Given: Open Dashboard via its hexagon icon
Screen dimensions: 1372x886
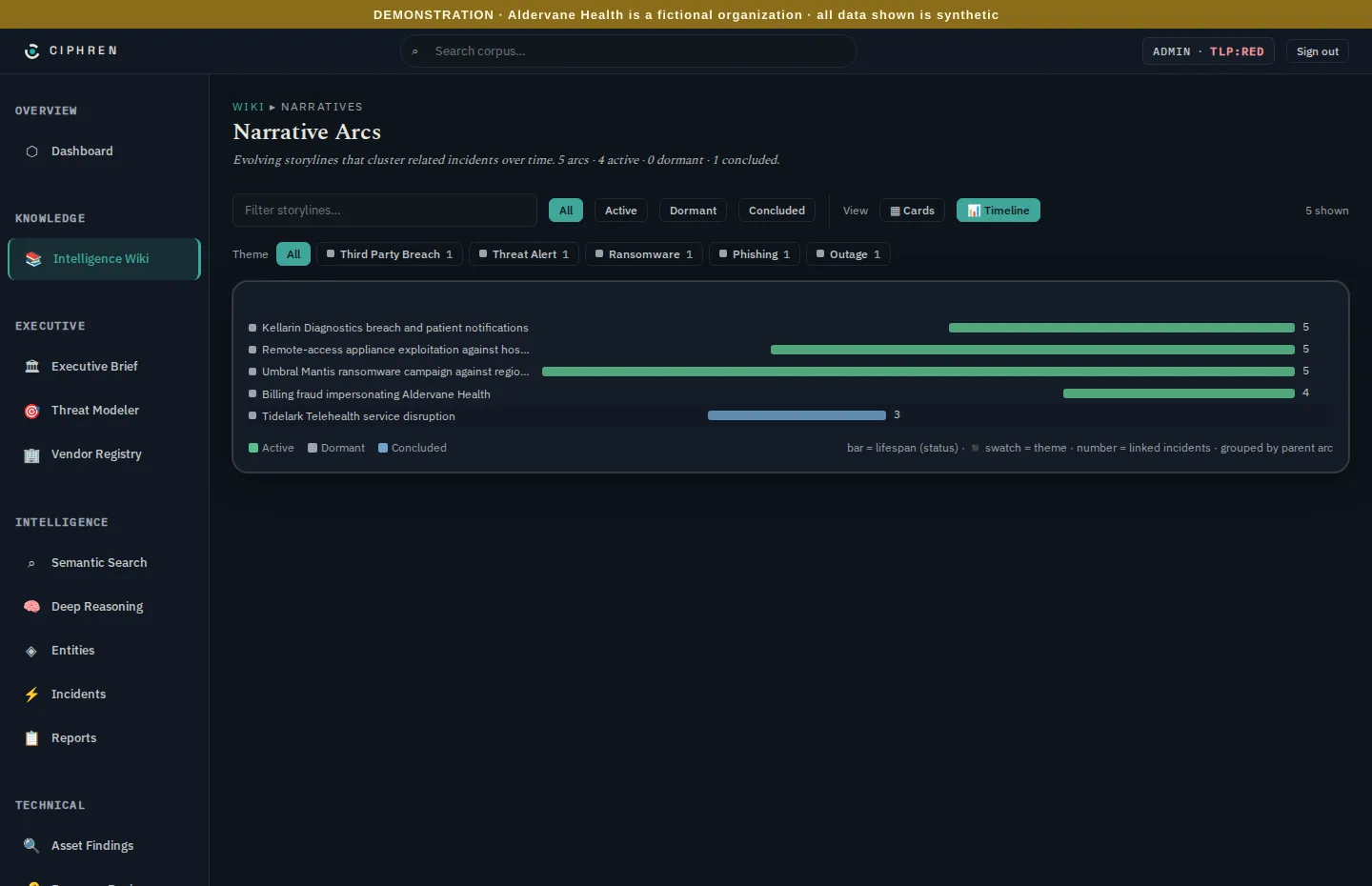Looking at the screenshot, I should 32,151.
